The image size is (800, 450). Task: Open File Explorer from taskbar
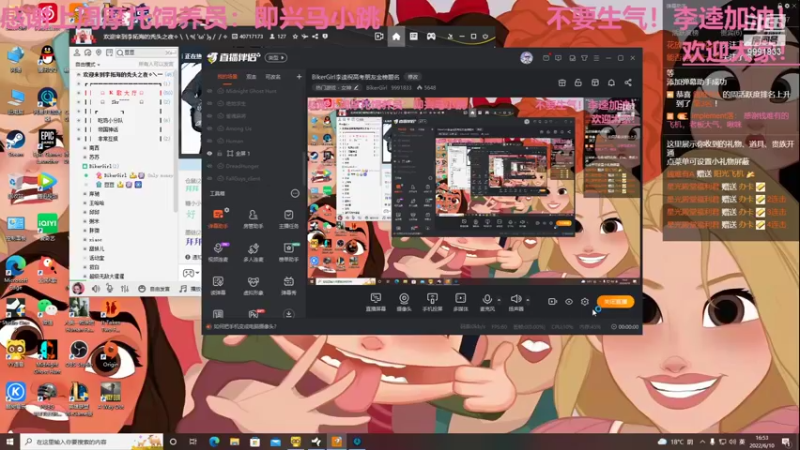(x=234, y=441)
